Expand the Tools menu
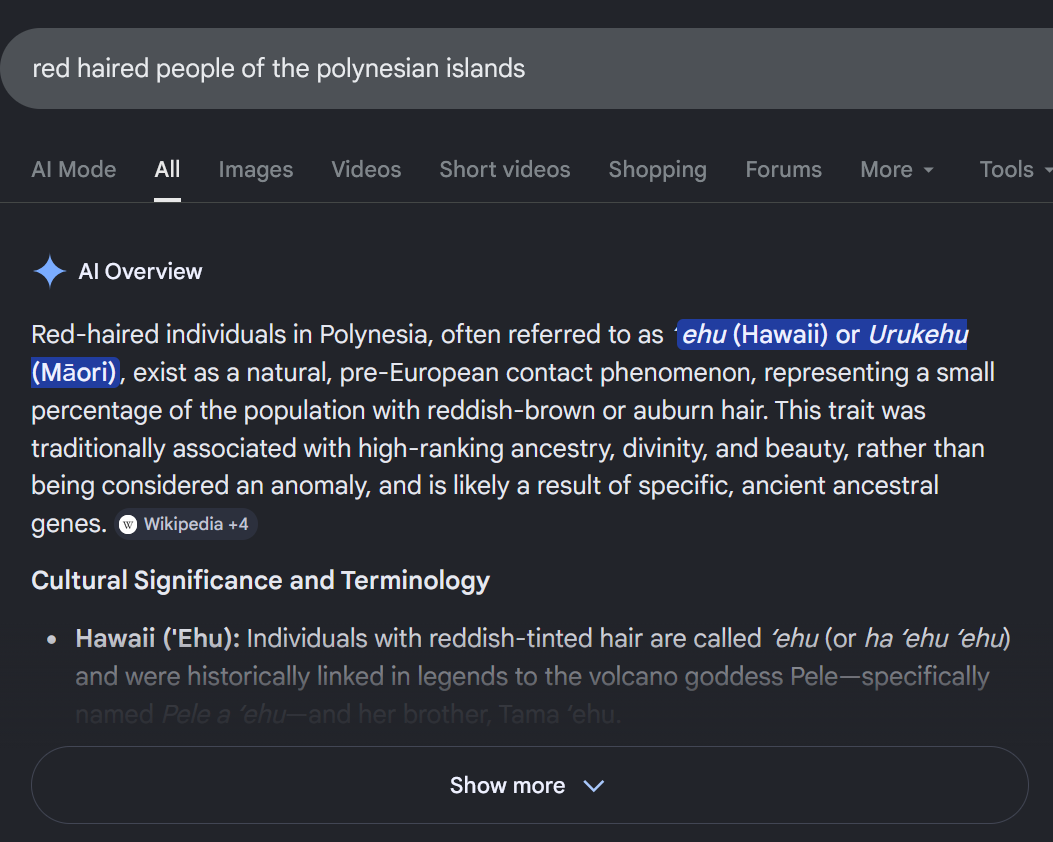 (x=1015, y=169)
